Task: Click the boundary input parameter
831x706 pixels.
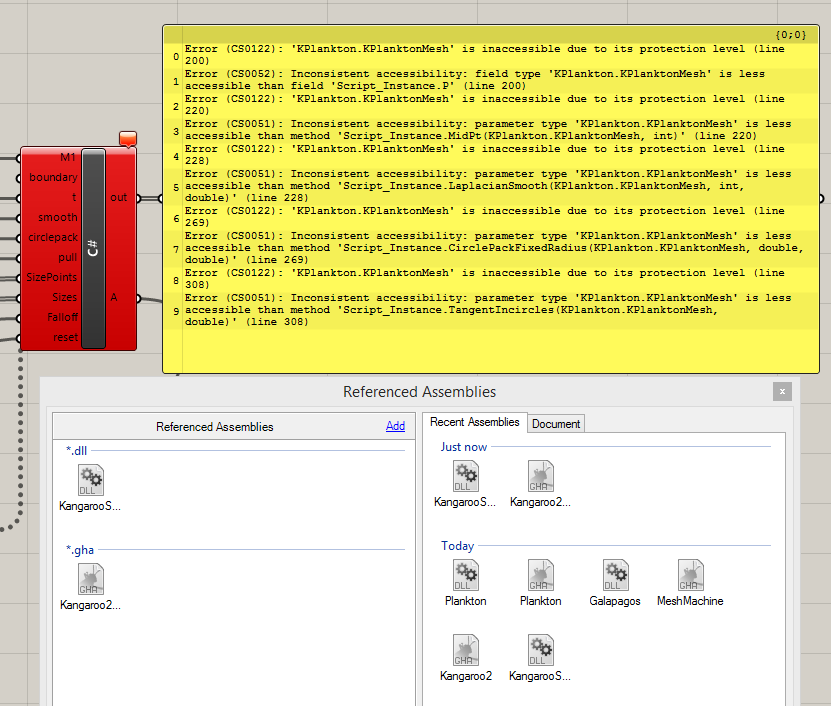Action: pyautogui.click(x=53, y=177)
